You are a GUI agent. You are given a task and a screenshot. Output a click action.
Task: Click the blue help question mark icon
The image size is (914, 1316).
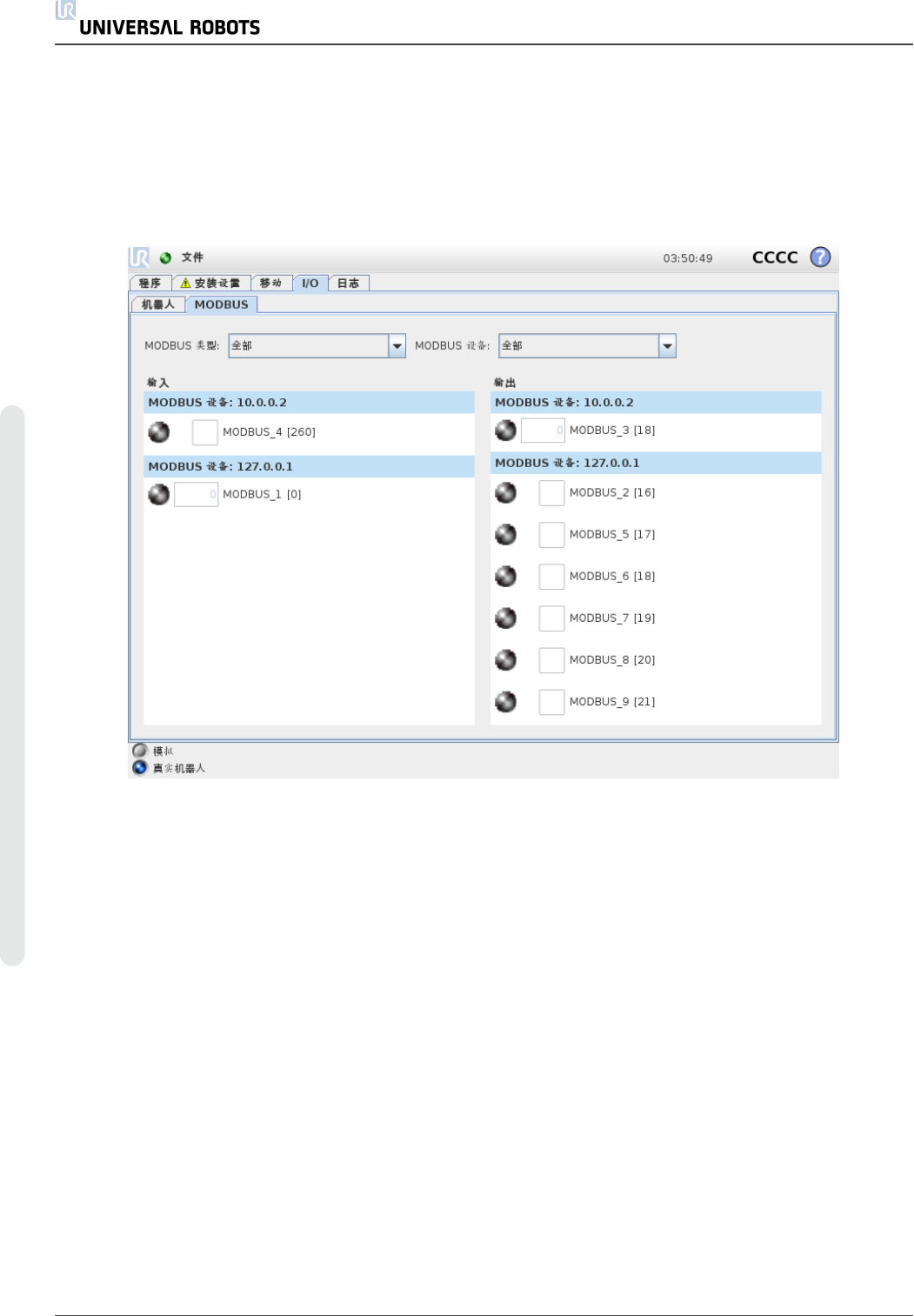coord(820,257)
